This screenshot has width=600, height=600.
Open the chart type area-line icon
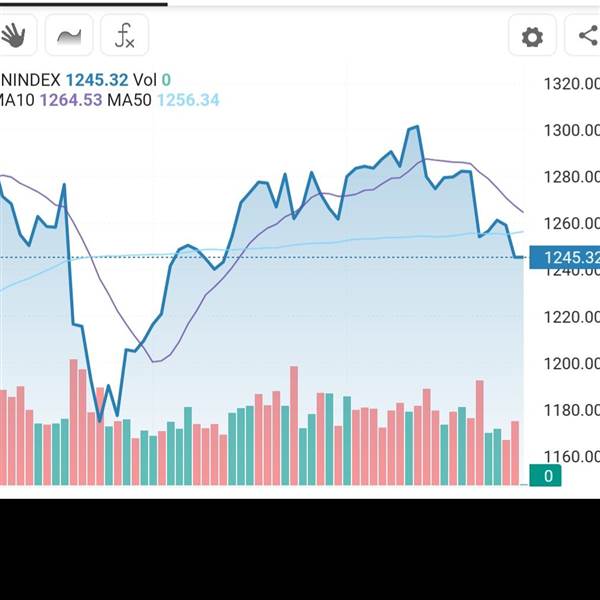[x=69, y=35]
